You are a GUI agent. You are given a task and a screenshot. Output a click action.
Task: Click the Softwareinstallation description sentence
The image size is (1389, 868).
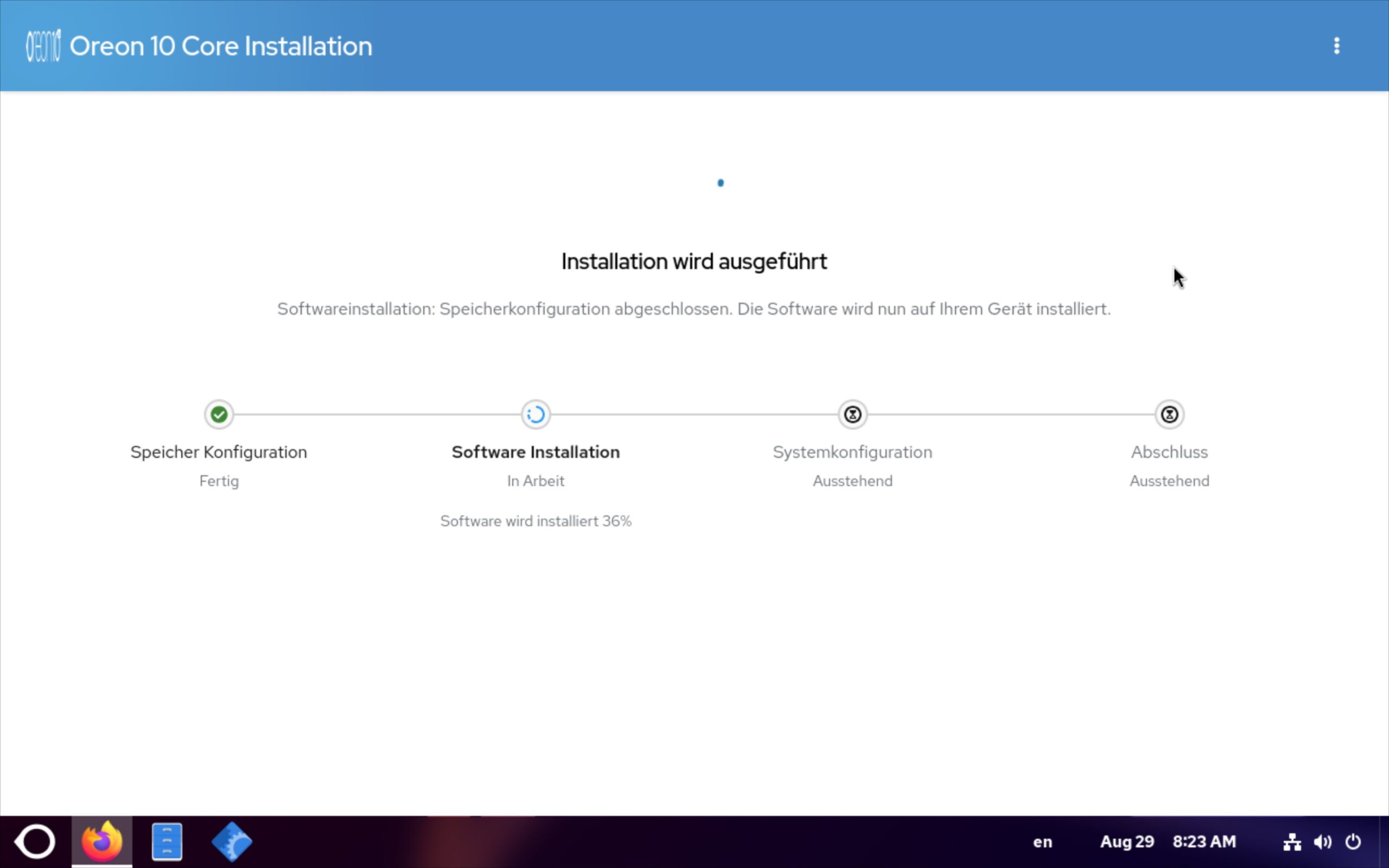(694, 309)
